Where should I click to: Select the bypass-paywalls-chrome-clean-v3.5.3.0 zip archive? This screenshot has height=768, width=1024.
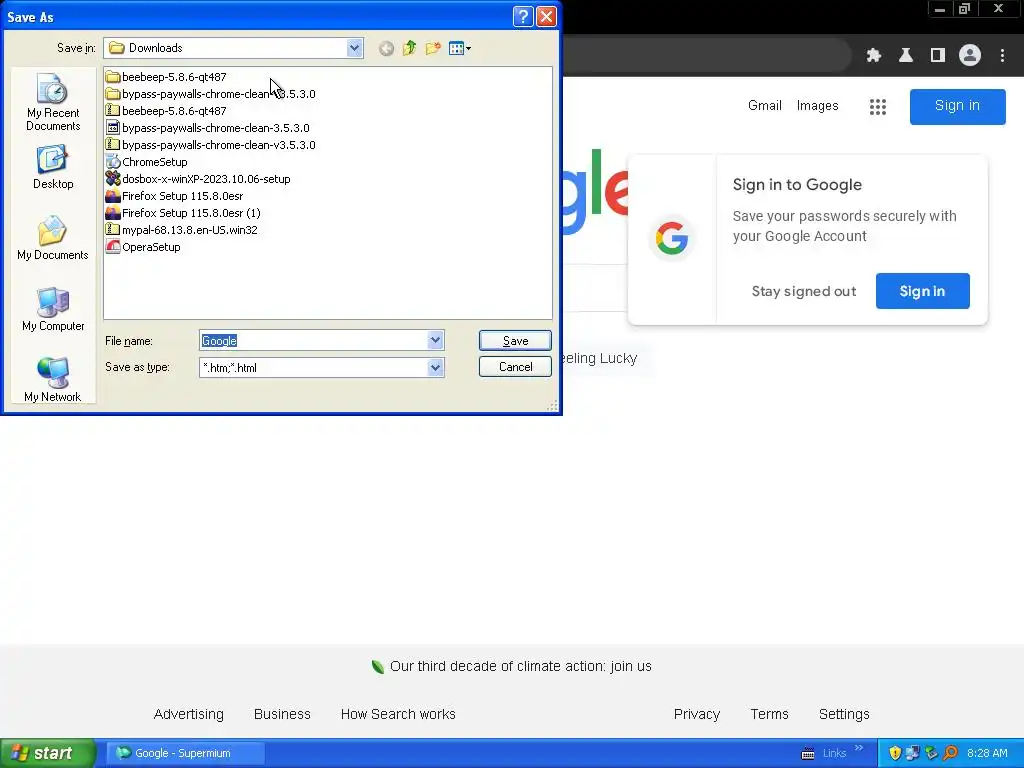[x=211, y=145]
